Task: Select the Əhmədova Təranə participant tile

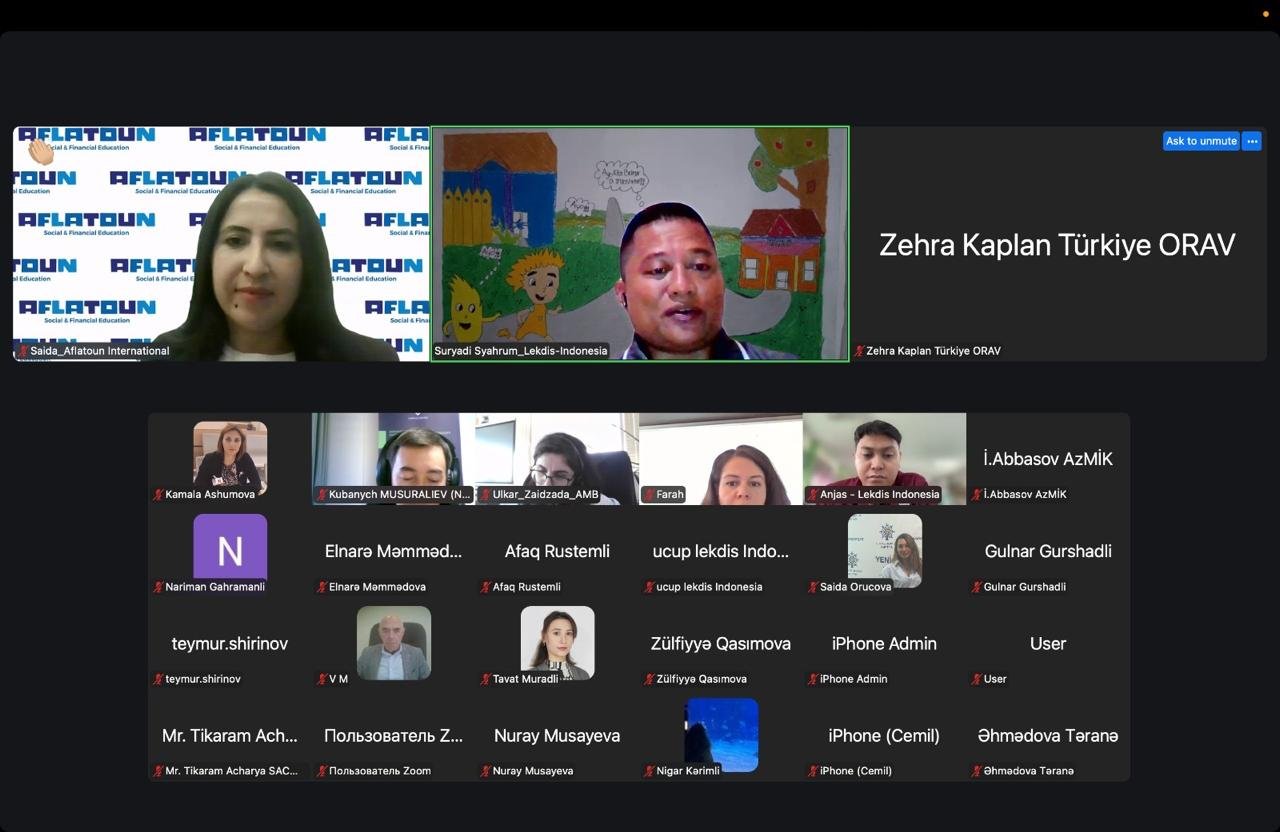Action: tap(1048, 741)
